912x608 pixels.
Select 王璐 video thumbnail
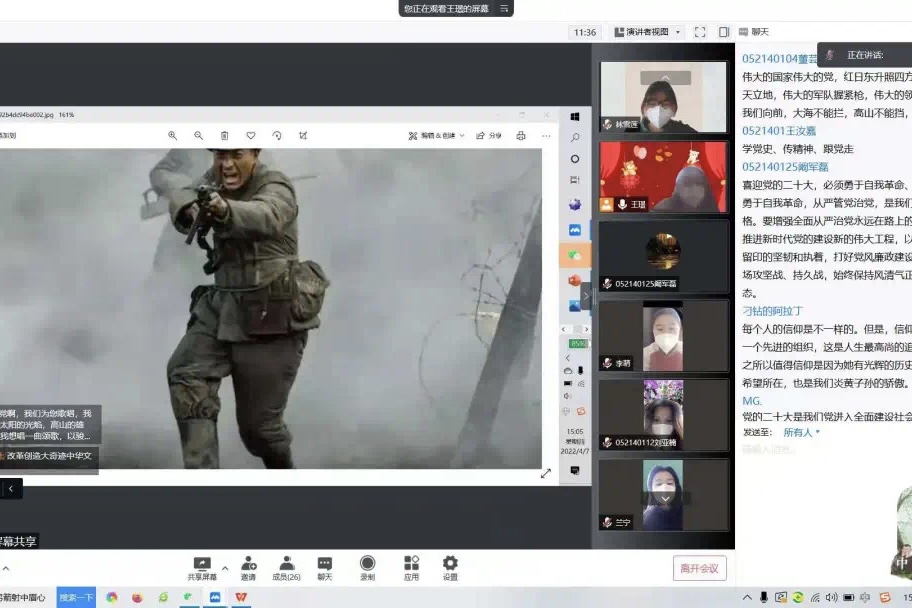tap(663, 177)
